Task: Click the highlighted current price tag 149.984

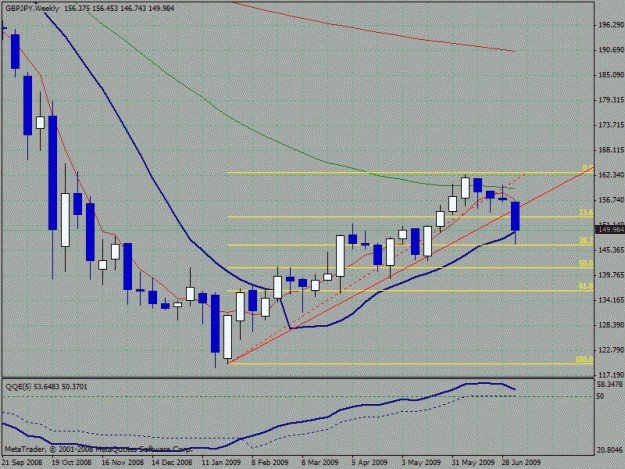Action: [x=610, y=230]
